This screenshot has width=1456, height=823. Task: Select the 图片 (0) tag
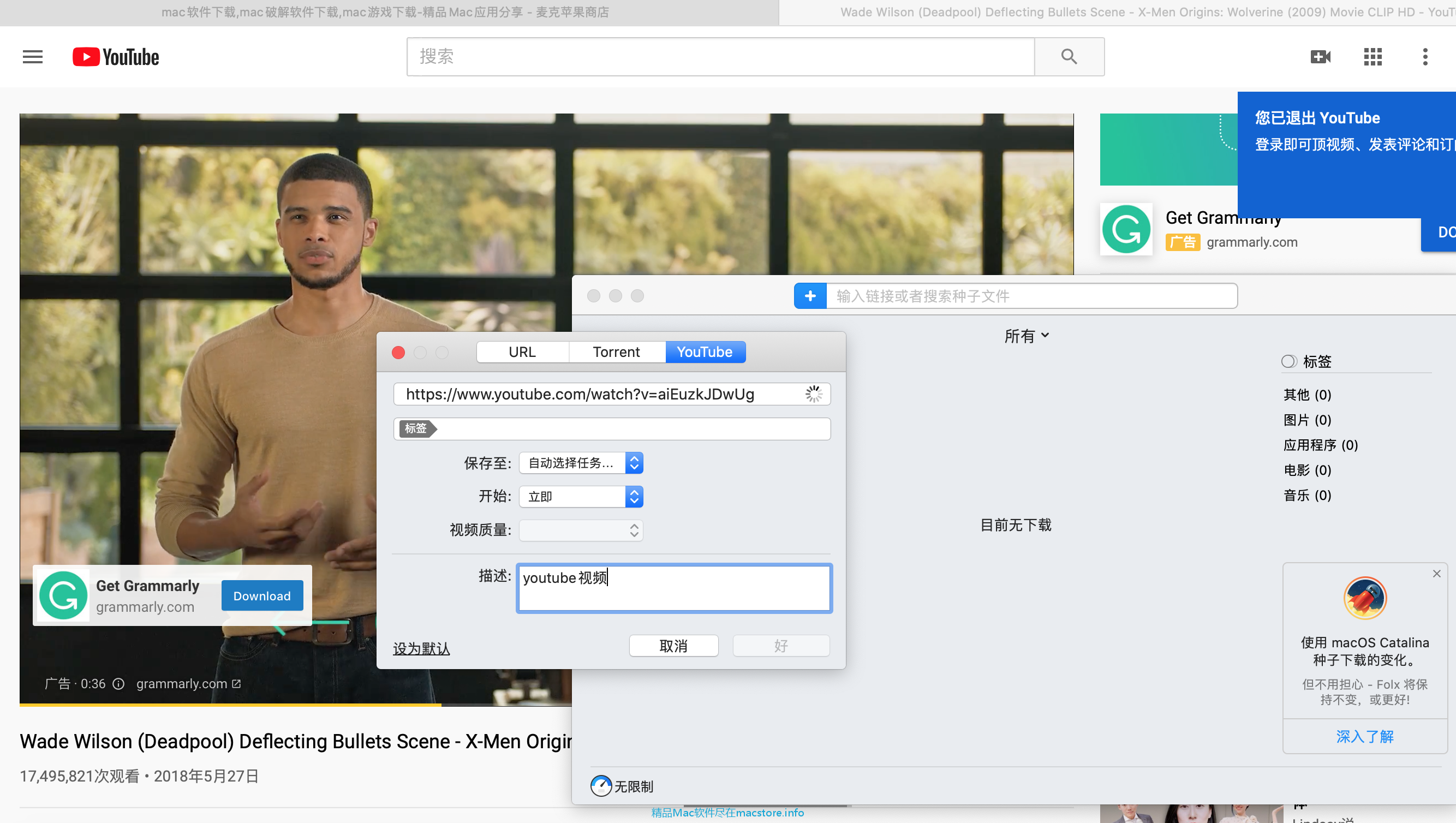[1308, 420]
